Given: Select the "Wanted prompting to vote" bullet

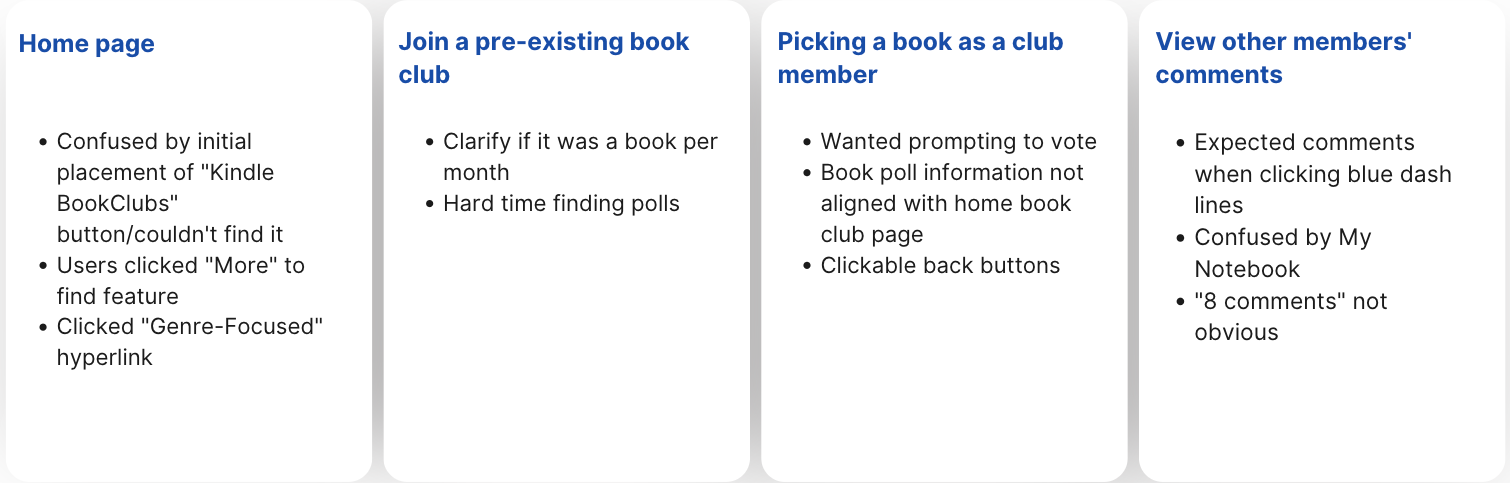Looking at the screenshot, I should pyautogui.click(x=958, y=142).
